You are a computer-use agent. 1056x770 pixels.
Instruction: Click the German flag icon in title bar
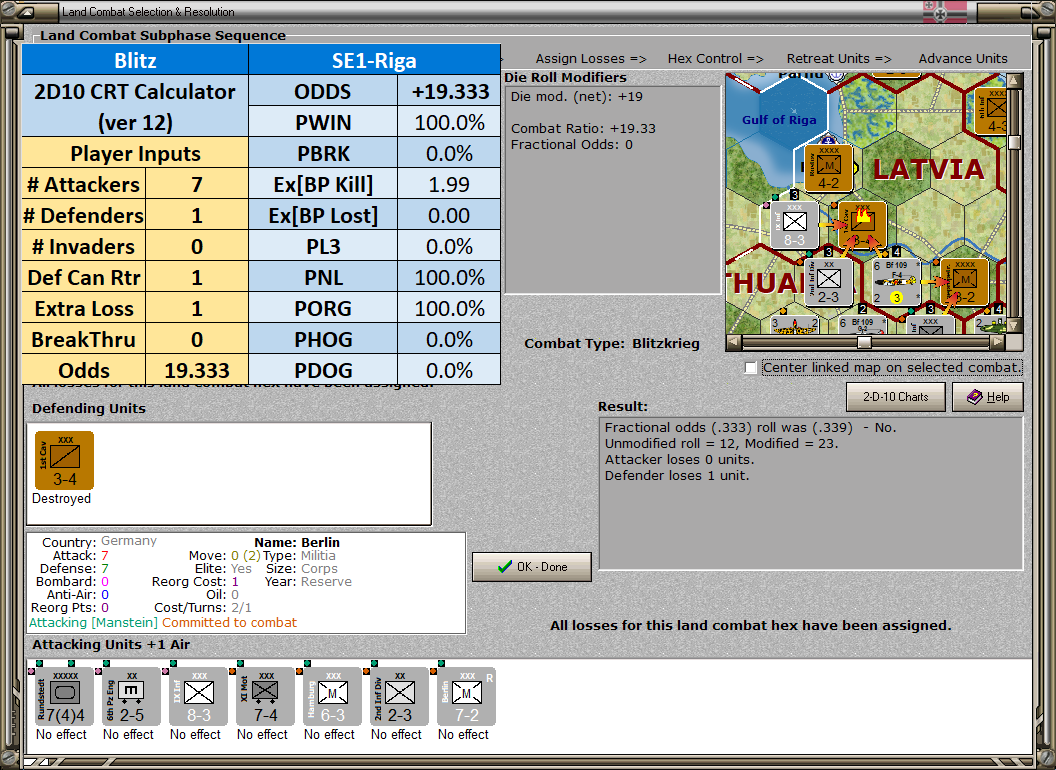point(944,11)
